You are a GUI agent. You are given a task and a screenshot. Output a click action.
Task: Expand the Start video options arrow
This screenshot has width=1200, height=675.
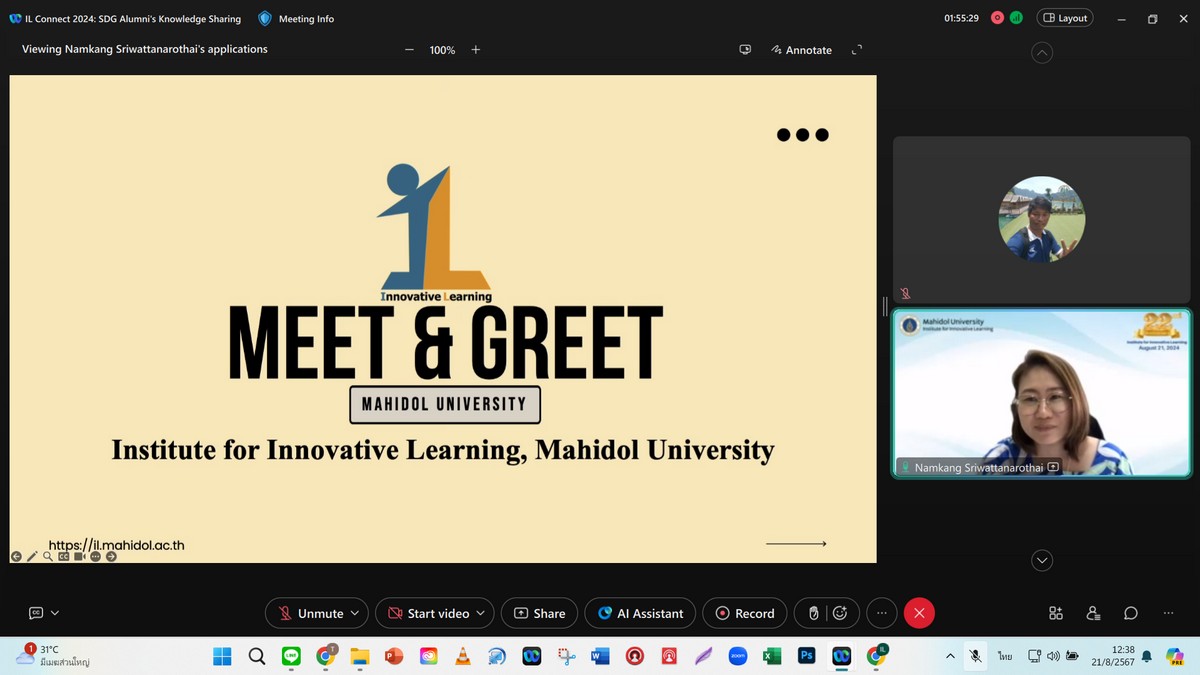pos(481,613)
